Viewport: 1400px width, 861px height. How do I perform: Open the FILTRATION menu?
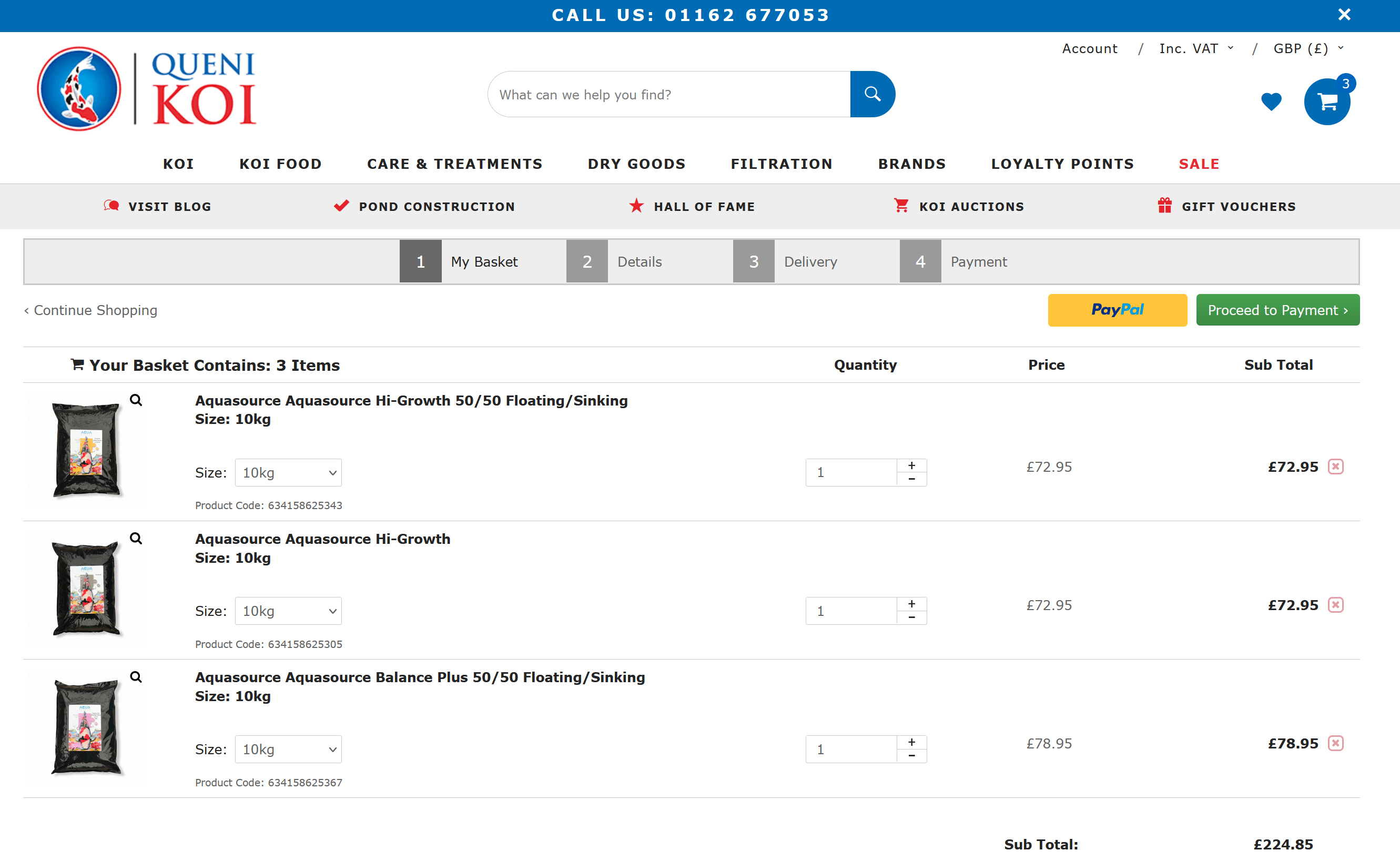pos(781,164)
